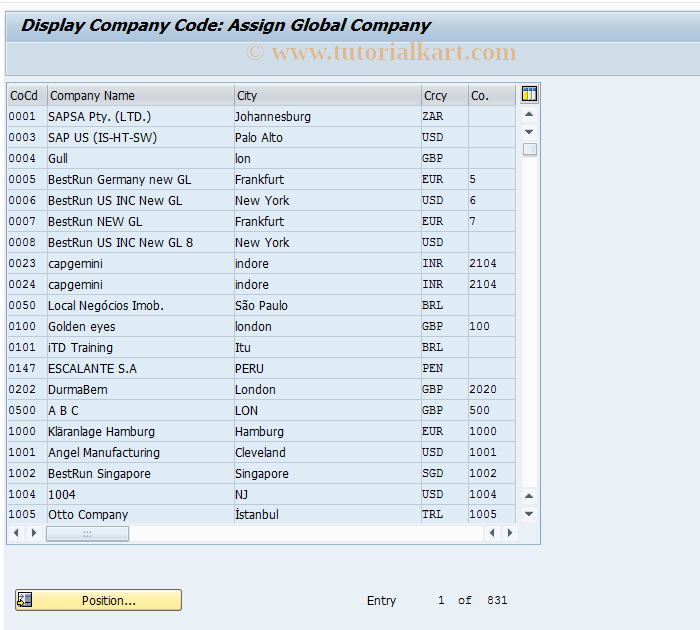Click the PEN currency cell
Screen dimensions: 700x630
[445, 368]
